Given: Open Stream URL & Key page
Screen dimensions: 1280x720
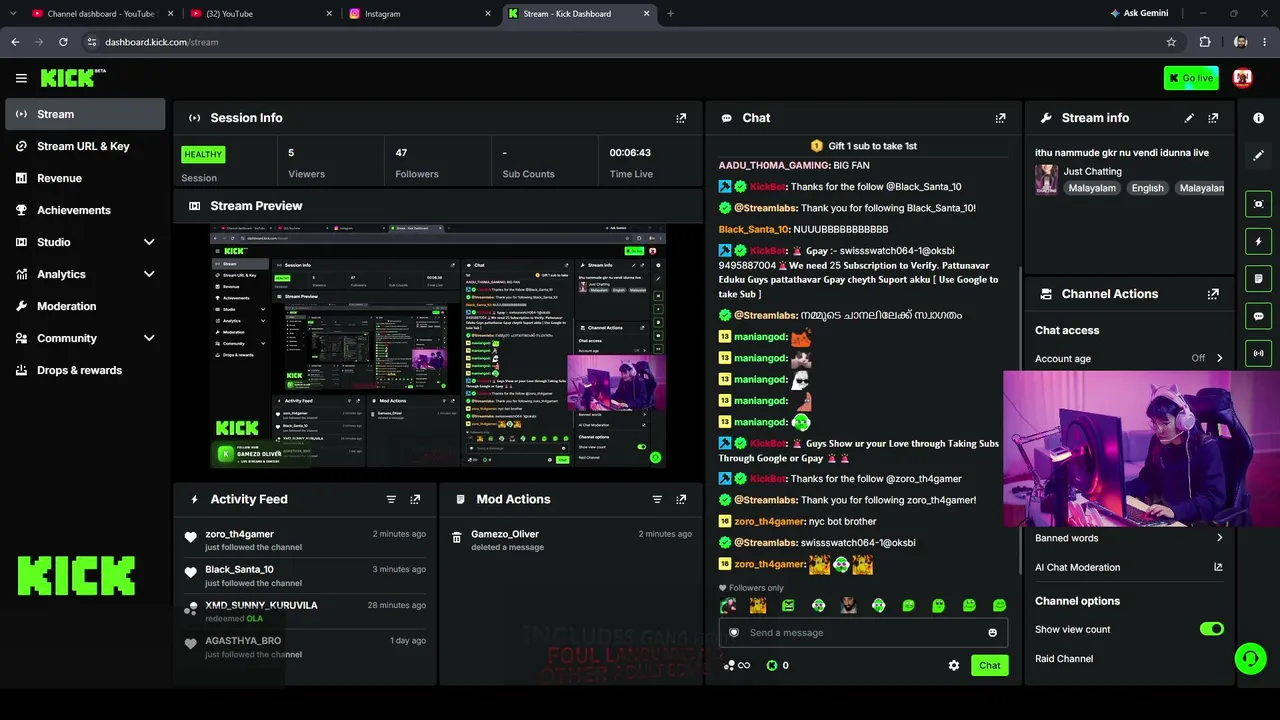Looking at the screenshot, I should click(x=85, y=146).
